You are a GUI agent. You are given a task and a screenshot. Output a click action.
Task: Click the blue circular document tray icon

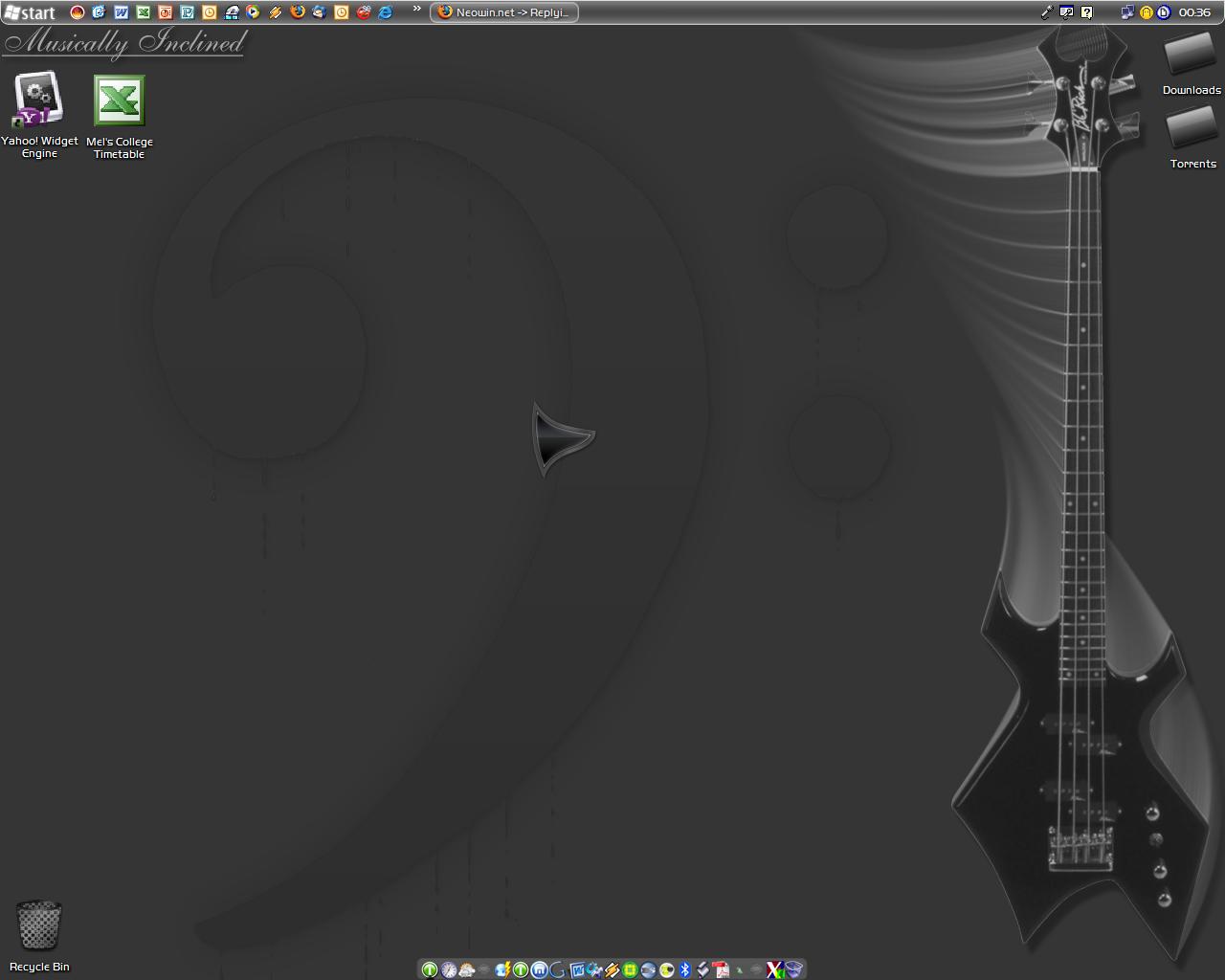(x=1164, y=12)
